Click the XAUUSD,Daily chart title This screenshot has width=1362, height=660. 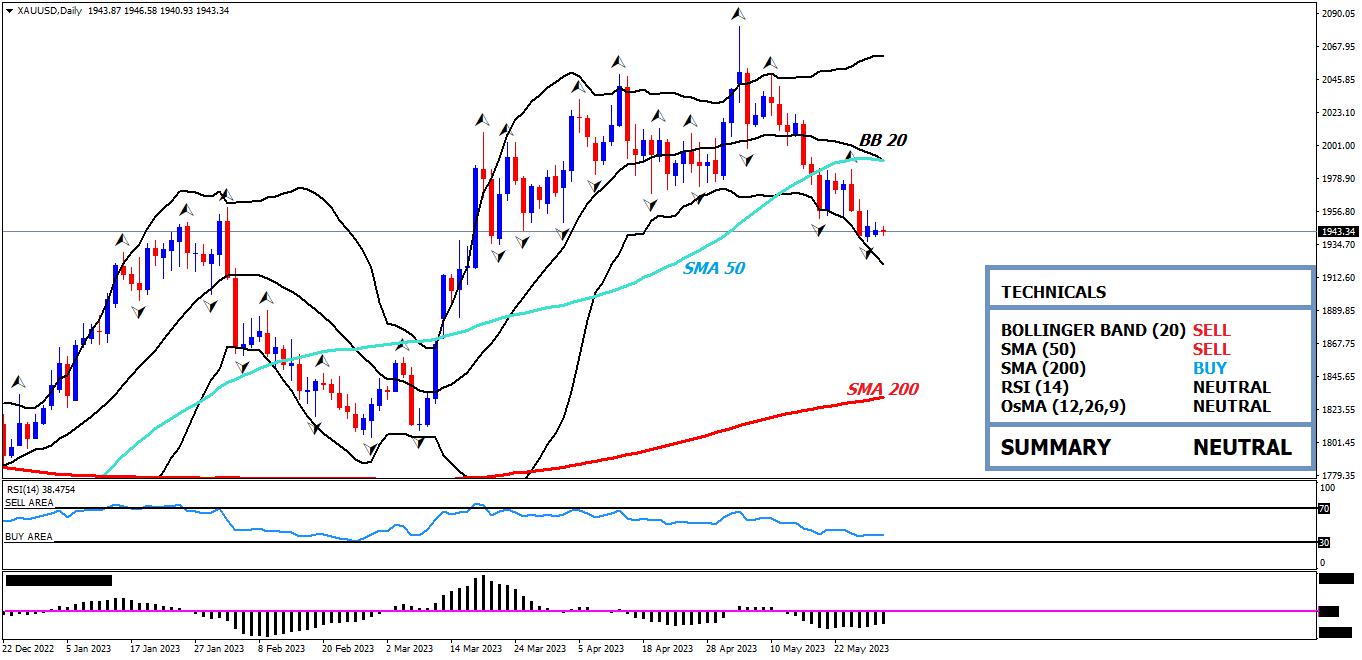click(x=51, y=10)
